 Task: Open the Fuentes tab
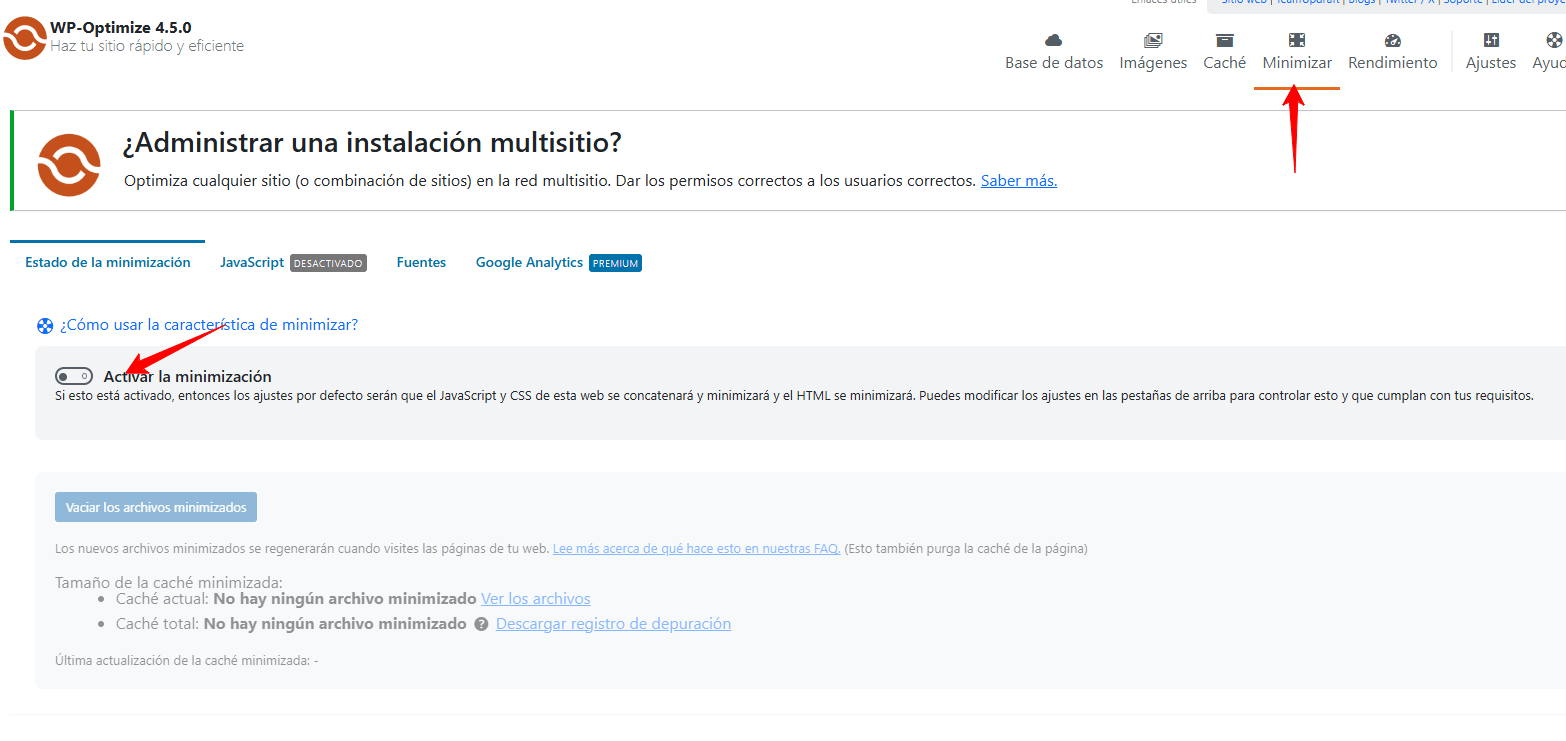(x=421, y=263)
